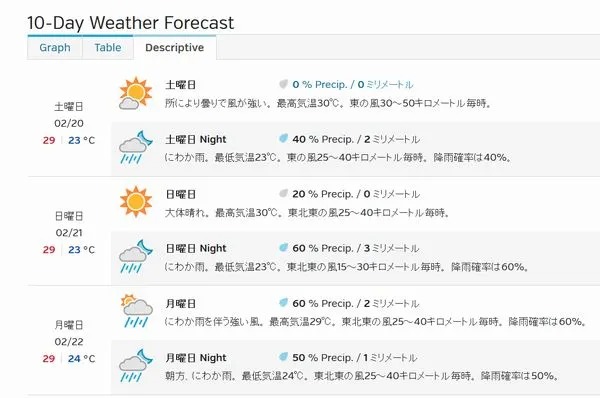Image resolution: width=600 pixels, height=398 pixels.
Task: Click the partly cloudy sun icon for 土曜日
Action: (x=135, y=93)
